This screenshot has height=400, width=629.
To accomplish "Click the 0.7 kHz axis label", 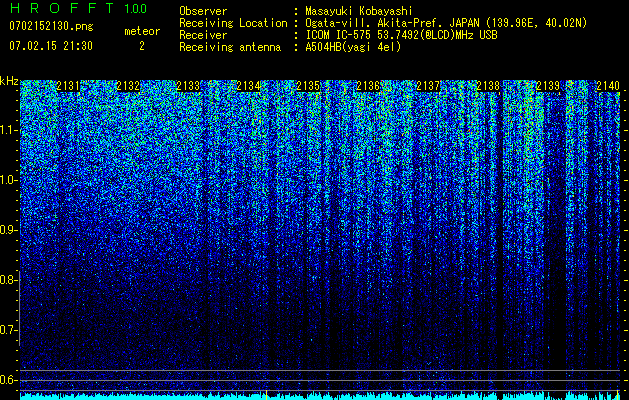I will [x=7, y=330].
